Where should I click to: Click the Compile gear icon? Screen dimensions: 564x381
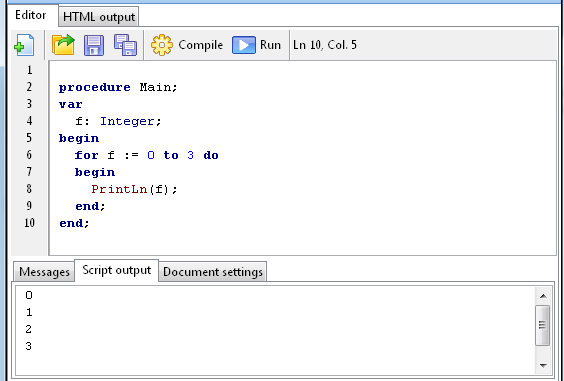point(162,45)
